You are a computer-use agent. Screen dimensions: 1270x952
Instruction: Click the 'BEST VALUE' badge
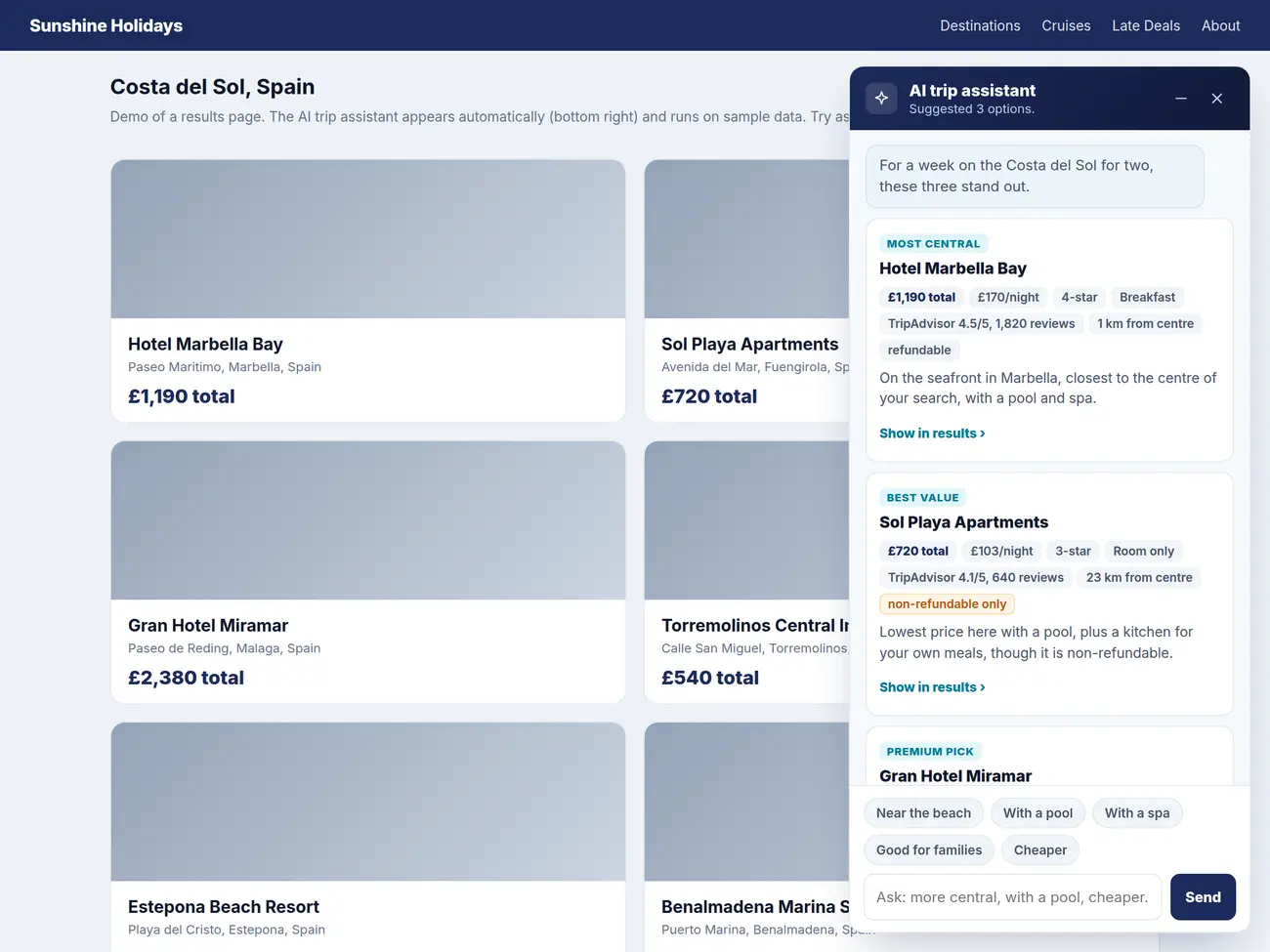[922, 498]
